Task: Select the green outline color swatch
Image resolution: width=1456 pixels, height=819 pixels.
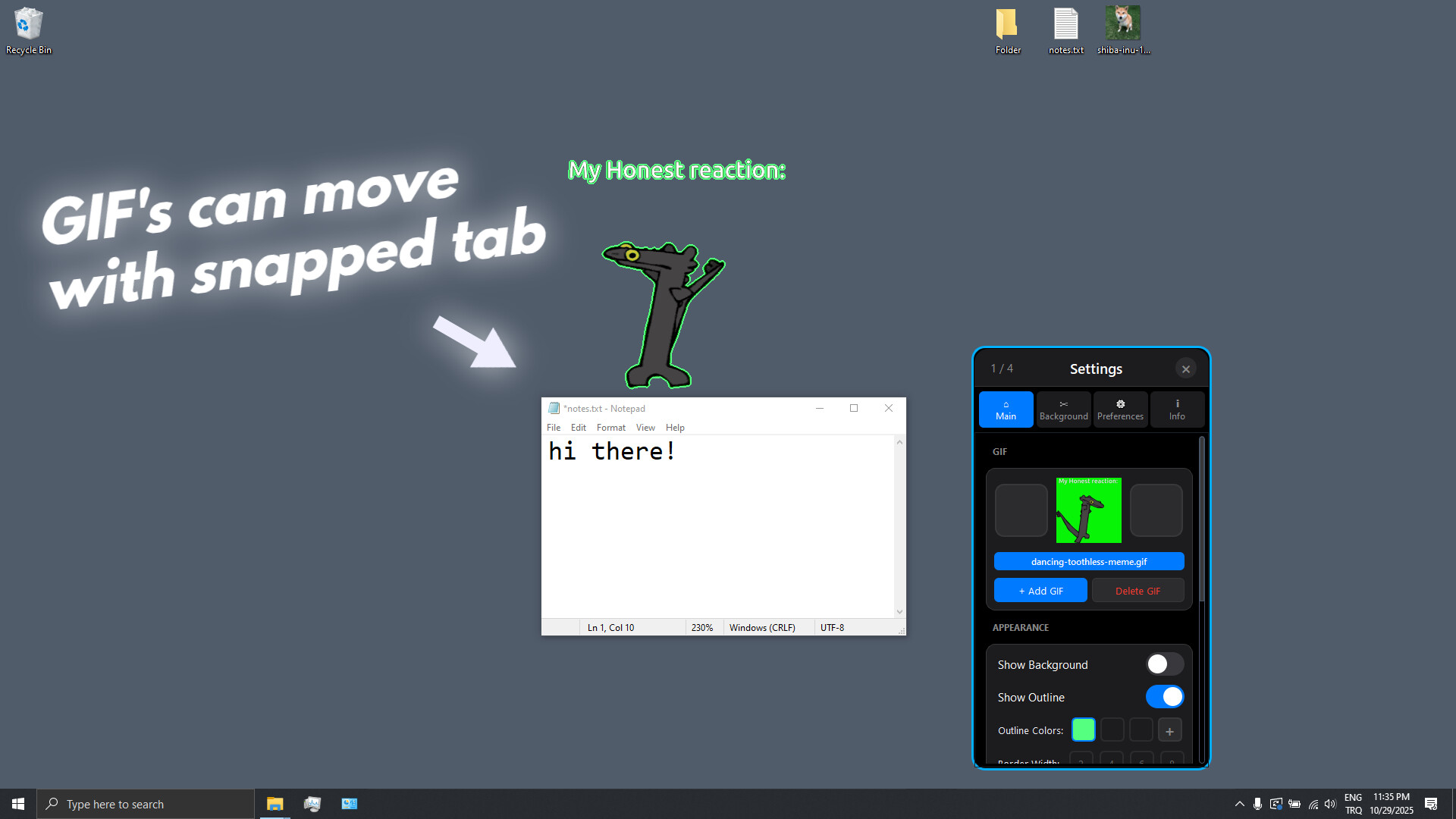Action: coord(1083,730)
